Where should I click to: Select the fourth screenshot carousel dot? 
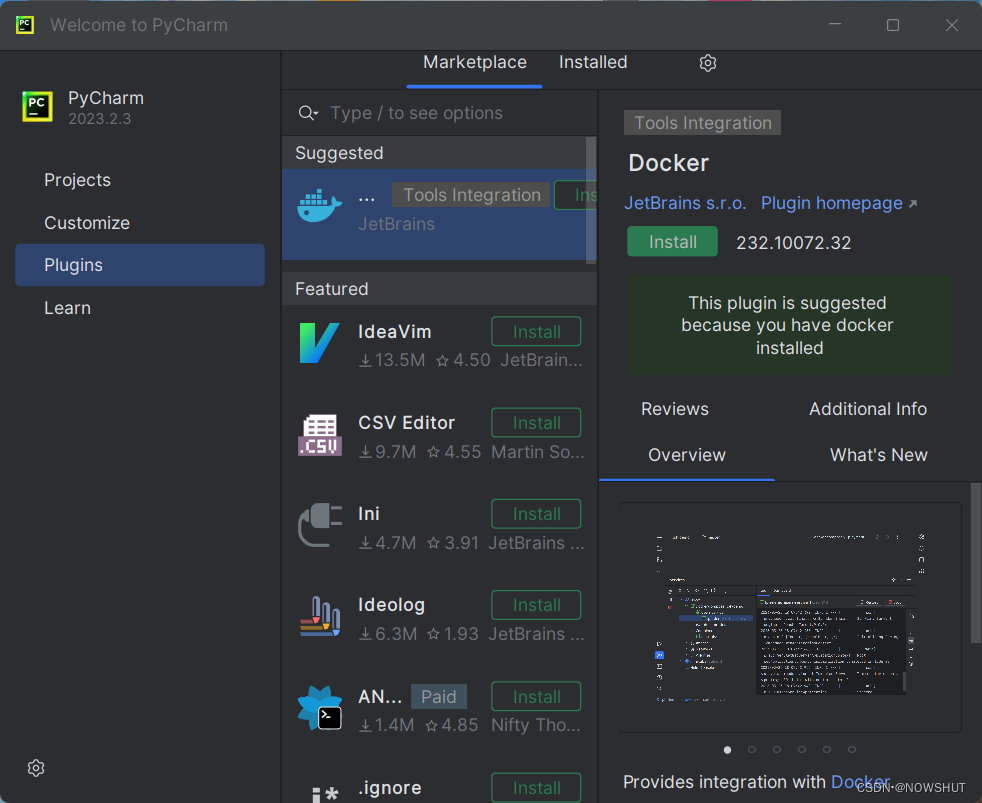[802, 749]
